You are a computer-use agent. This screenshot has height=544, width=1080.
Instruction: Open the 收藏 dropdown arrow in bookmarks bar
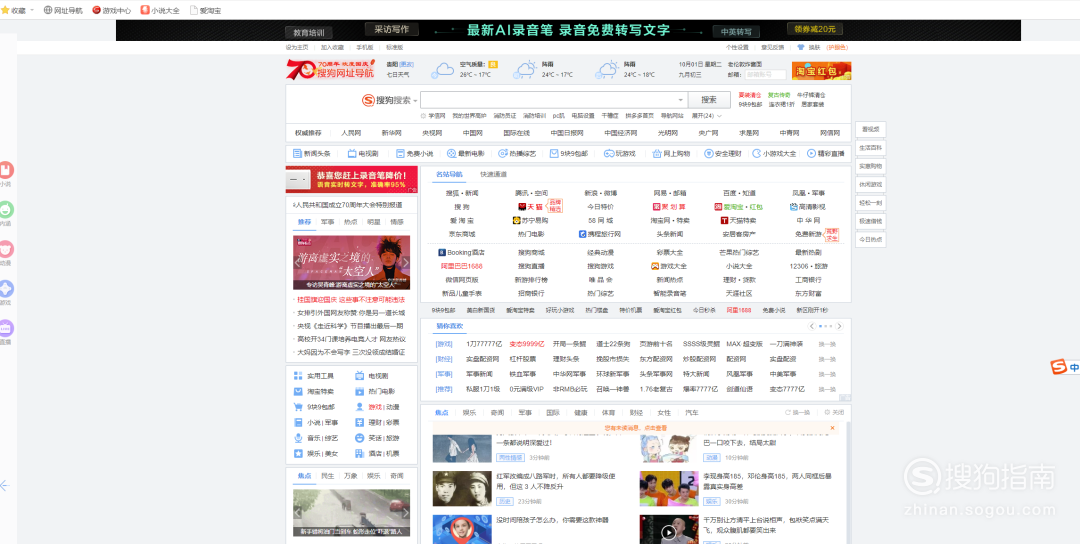coord(32,10)
